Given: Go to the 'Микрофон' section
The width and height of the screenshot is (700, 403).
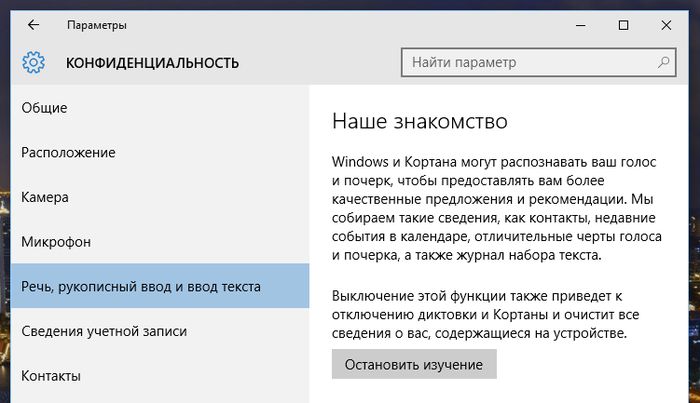Looking at the screenshot, I should [160, 241].
